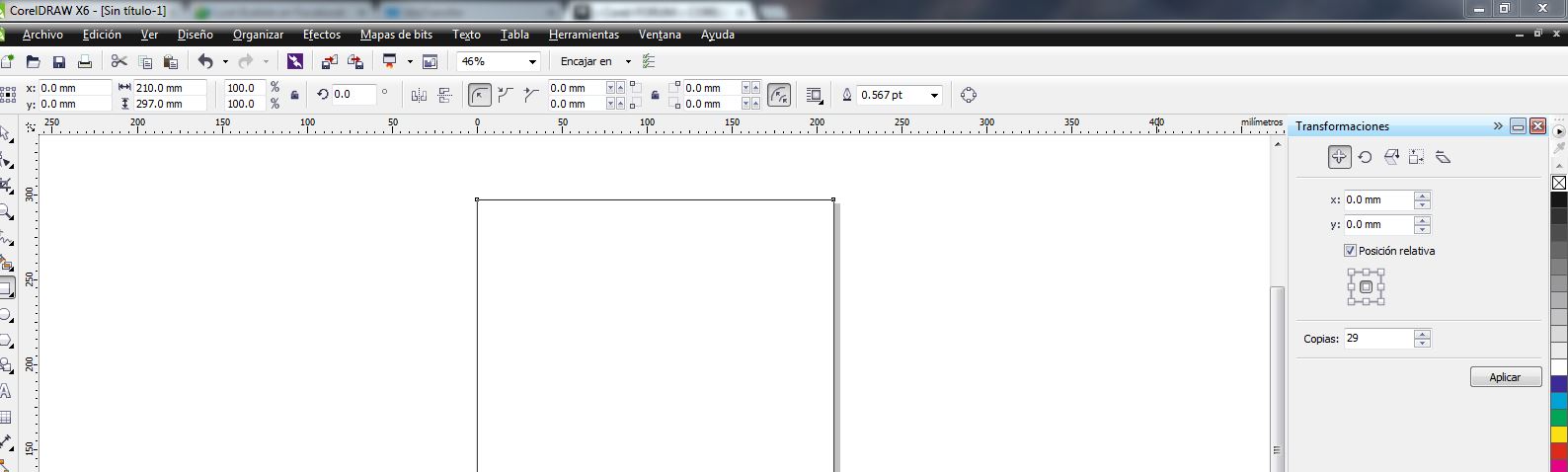Open the Herramientas menu
1568x472 pixels.
(584, 35)
